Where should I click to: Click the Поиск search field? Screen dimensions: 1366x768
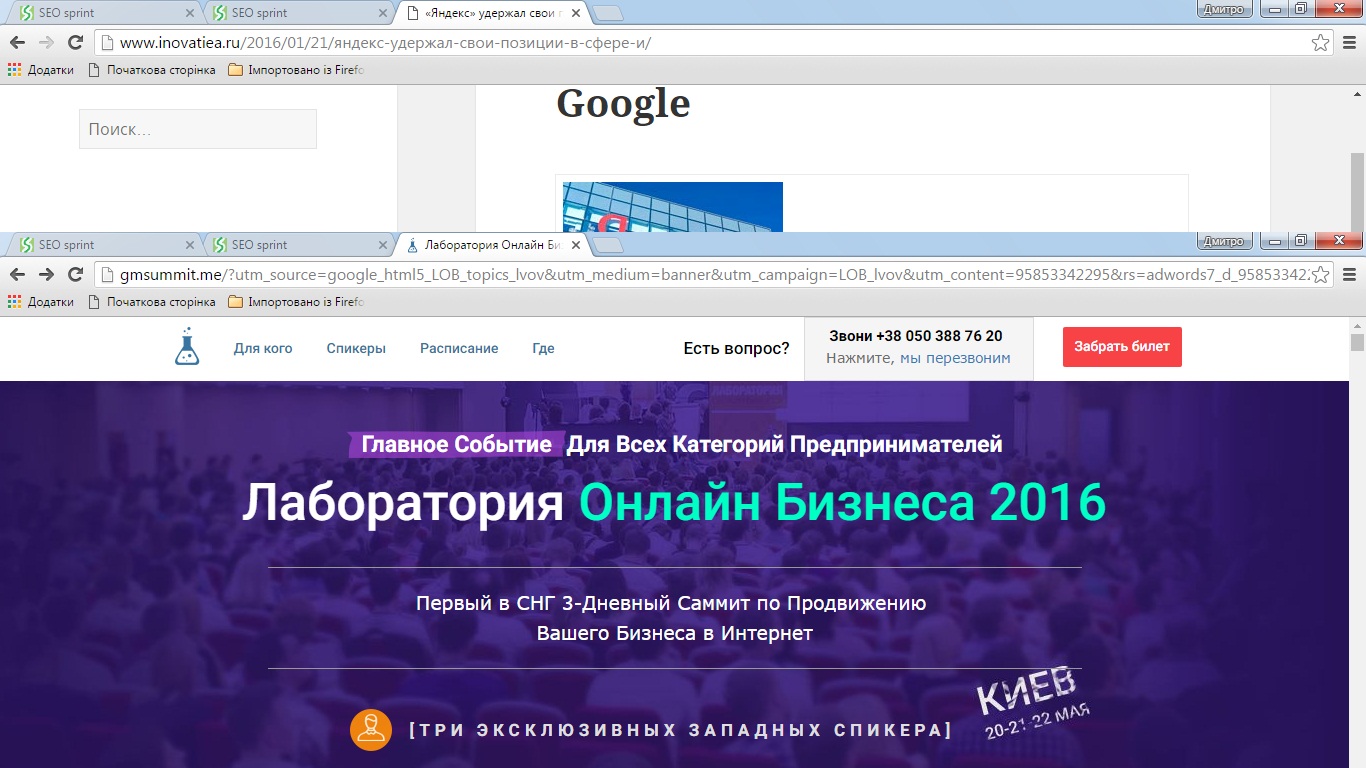[x=198, y=129]
